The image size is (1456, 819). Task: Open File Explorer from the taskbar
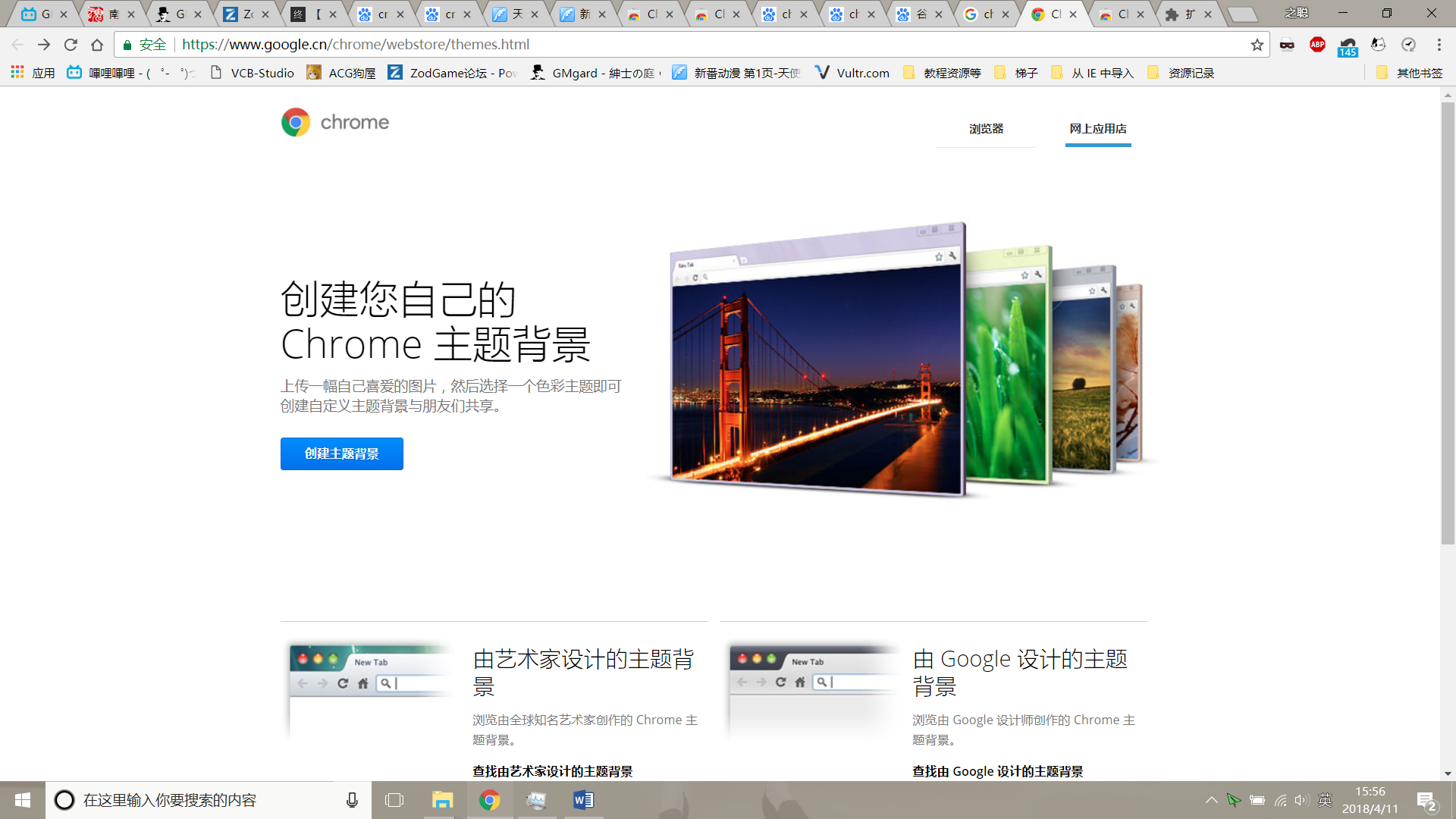[x=442, y=800]
